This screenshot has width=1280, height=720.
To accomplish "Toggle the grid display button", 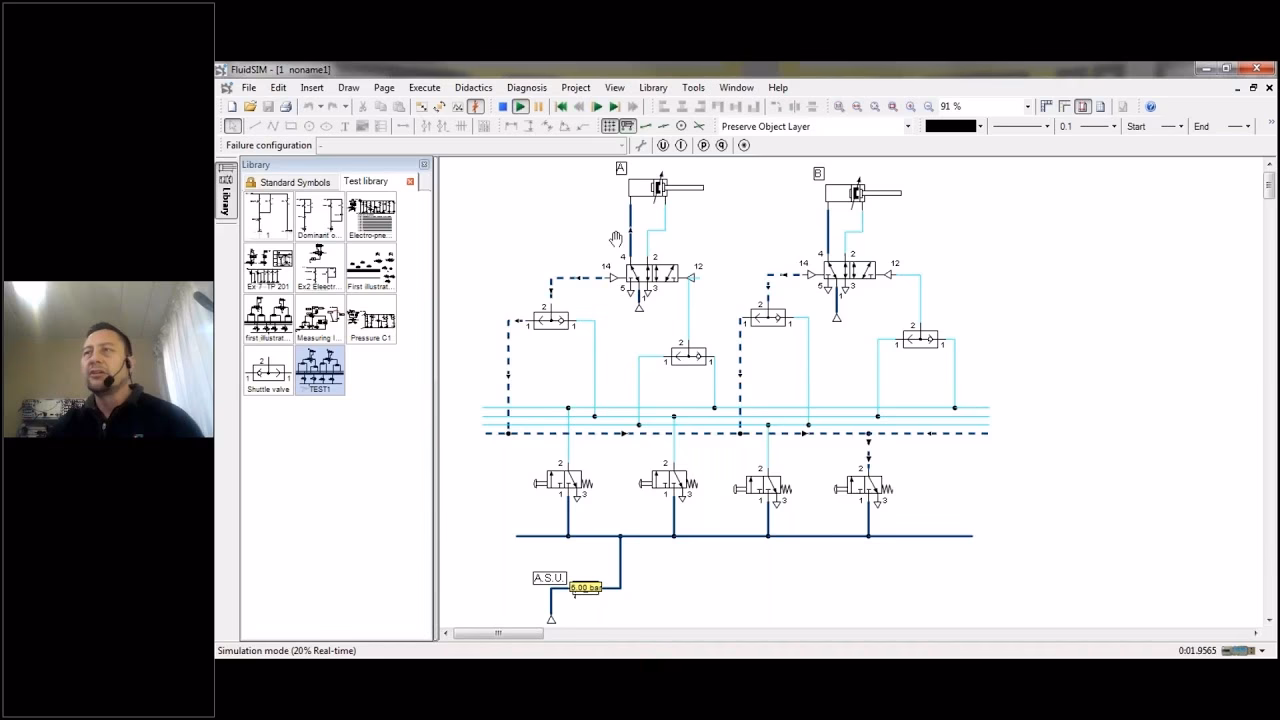I will [608, 125].
